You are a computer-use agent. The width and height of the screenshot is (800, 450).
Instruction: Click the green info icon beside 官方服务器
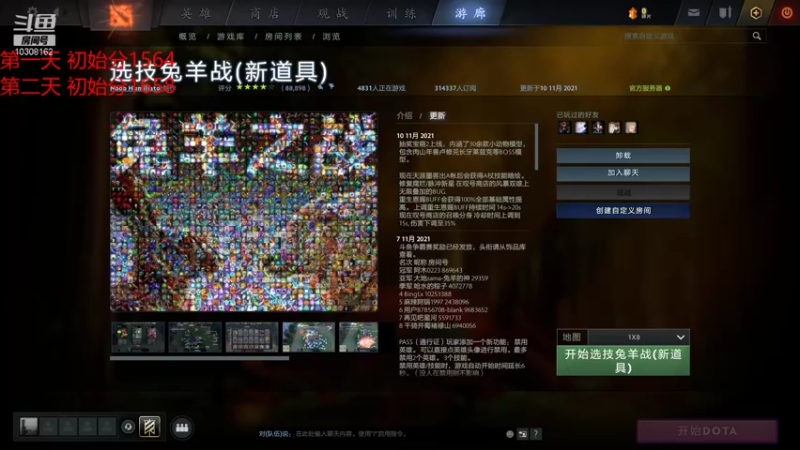pyautogui.click(x=667, y=88)
